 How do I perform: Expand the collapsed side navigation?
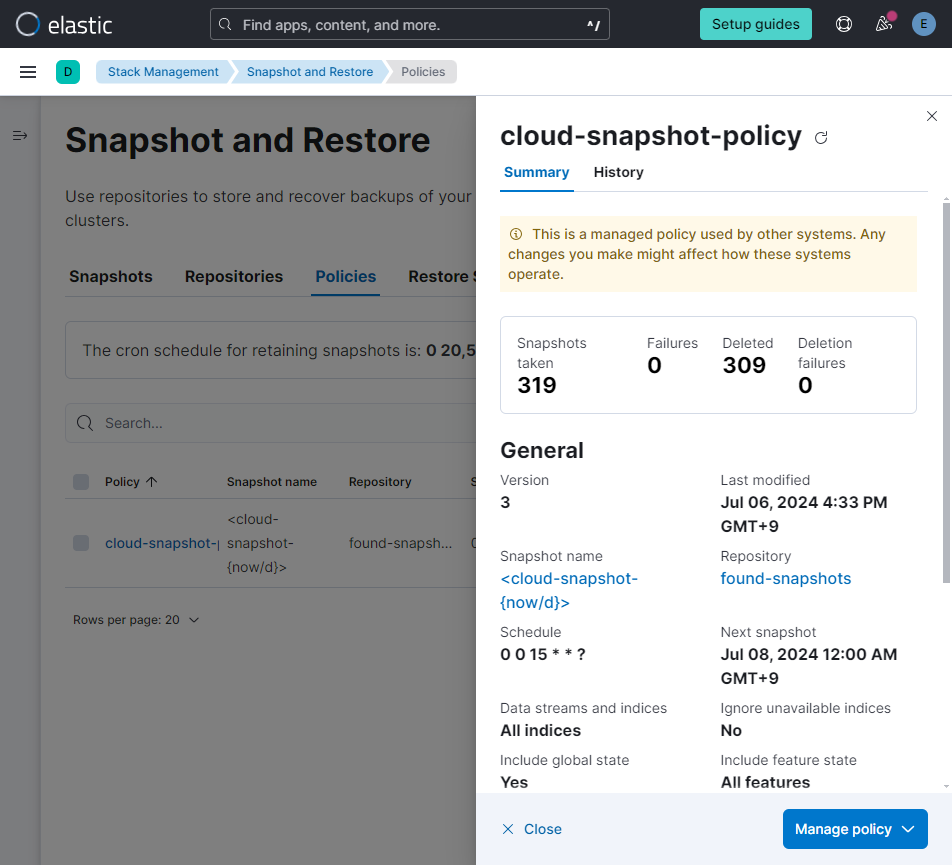(20, 135)
